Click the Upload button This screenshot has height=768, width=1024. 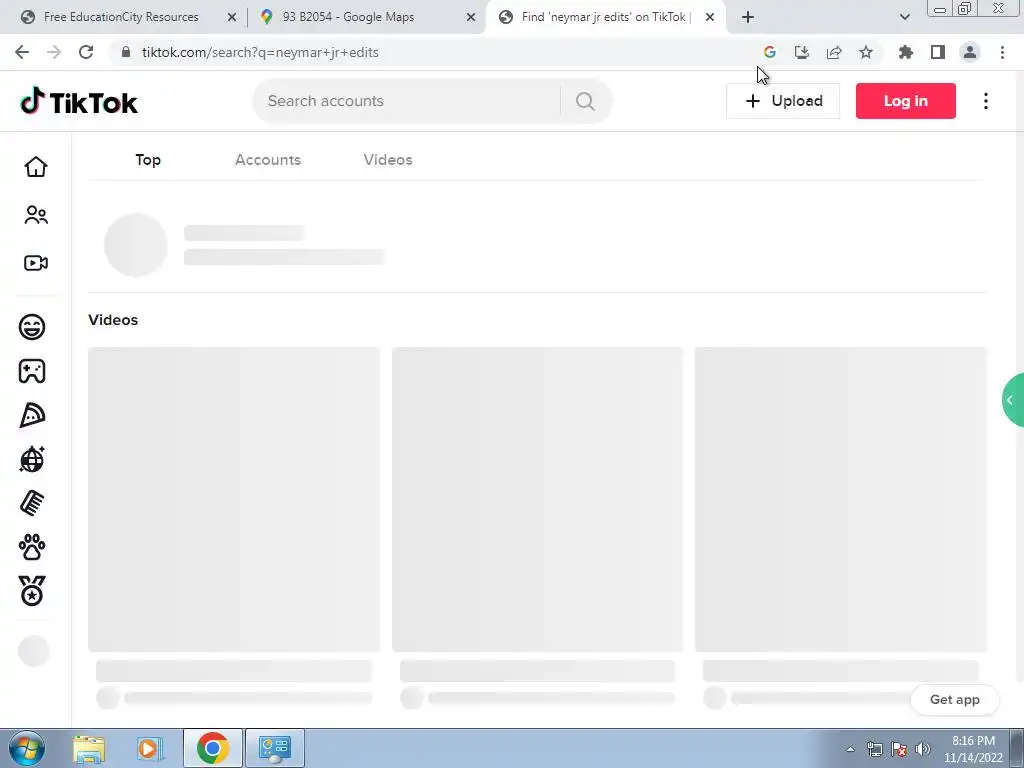coord(783,101)
